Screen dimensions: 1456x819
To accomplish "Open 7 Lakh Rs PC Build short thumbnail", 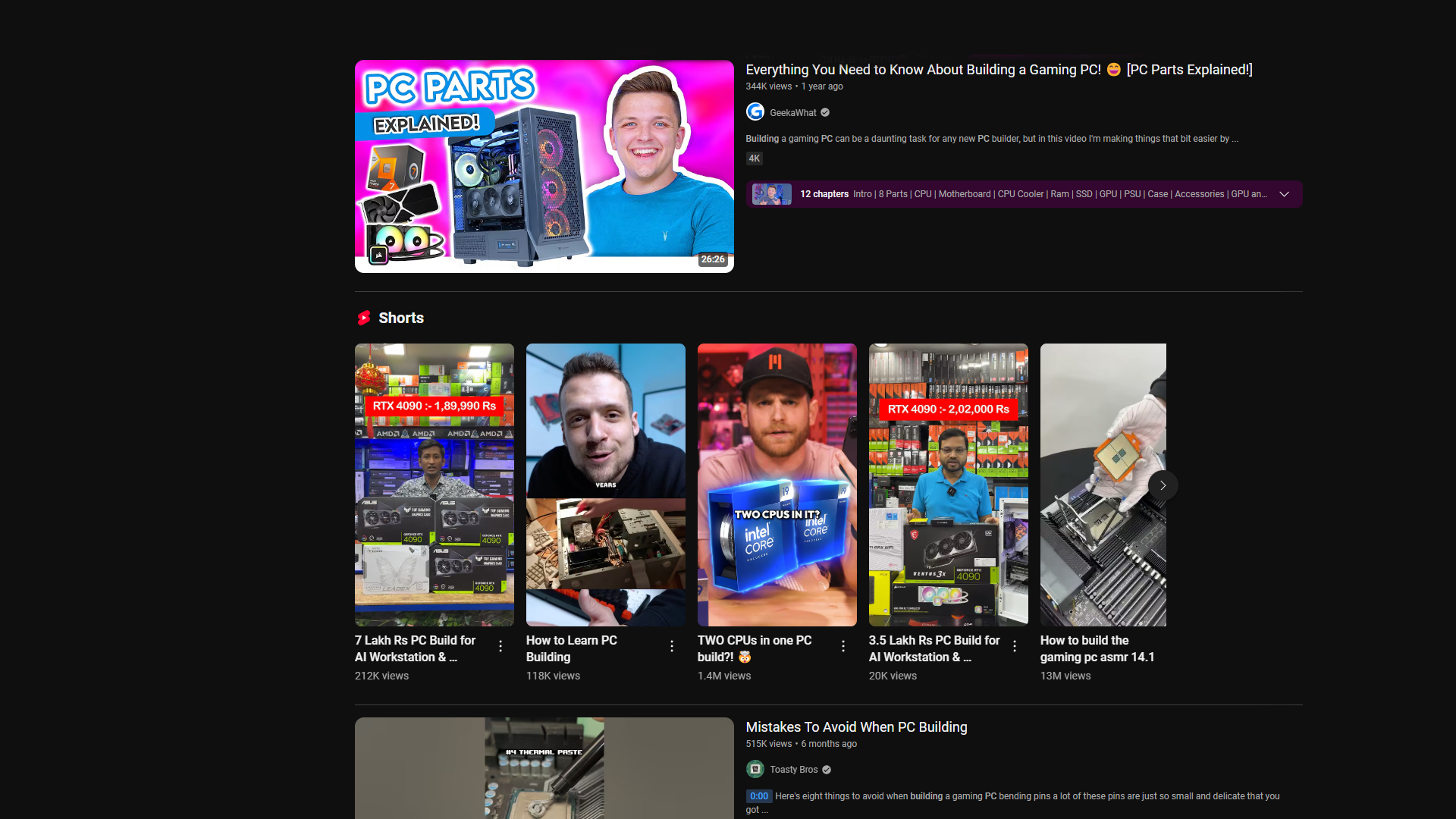I will pos(434,485).
